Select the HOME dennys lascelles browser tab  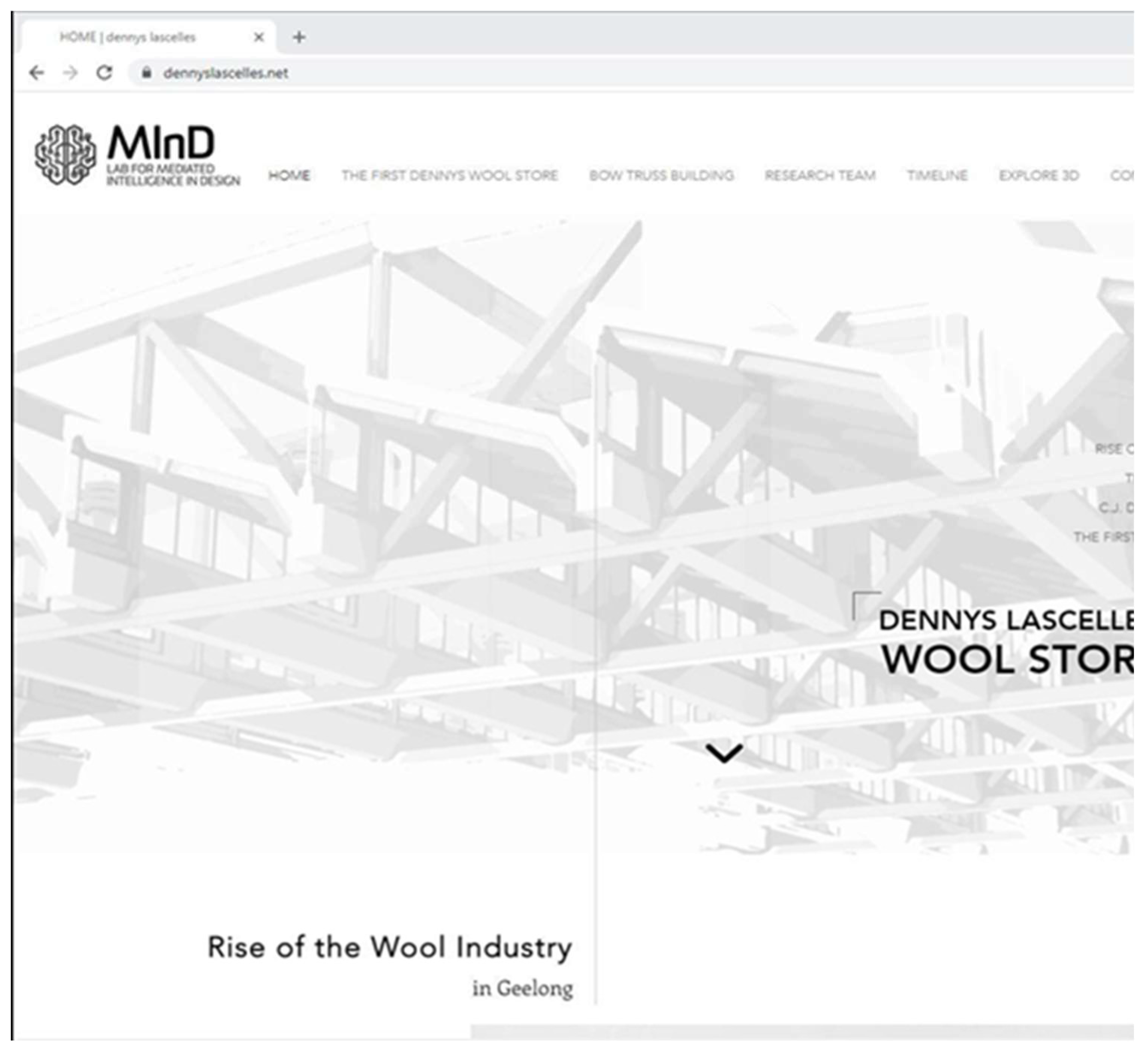tap(128, 37)
